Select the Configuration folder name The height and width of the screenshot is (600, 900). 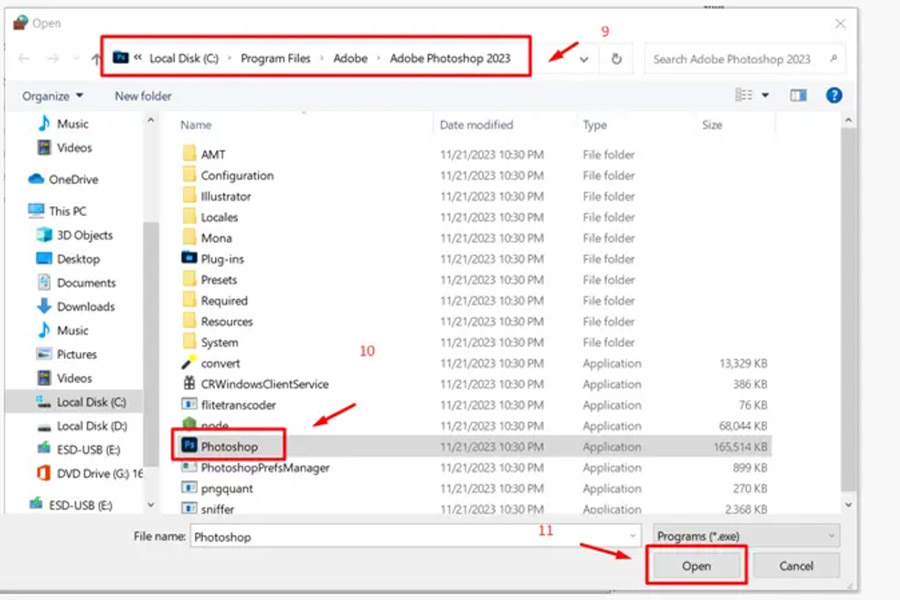pos(237,175)
